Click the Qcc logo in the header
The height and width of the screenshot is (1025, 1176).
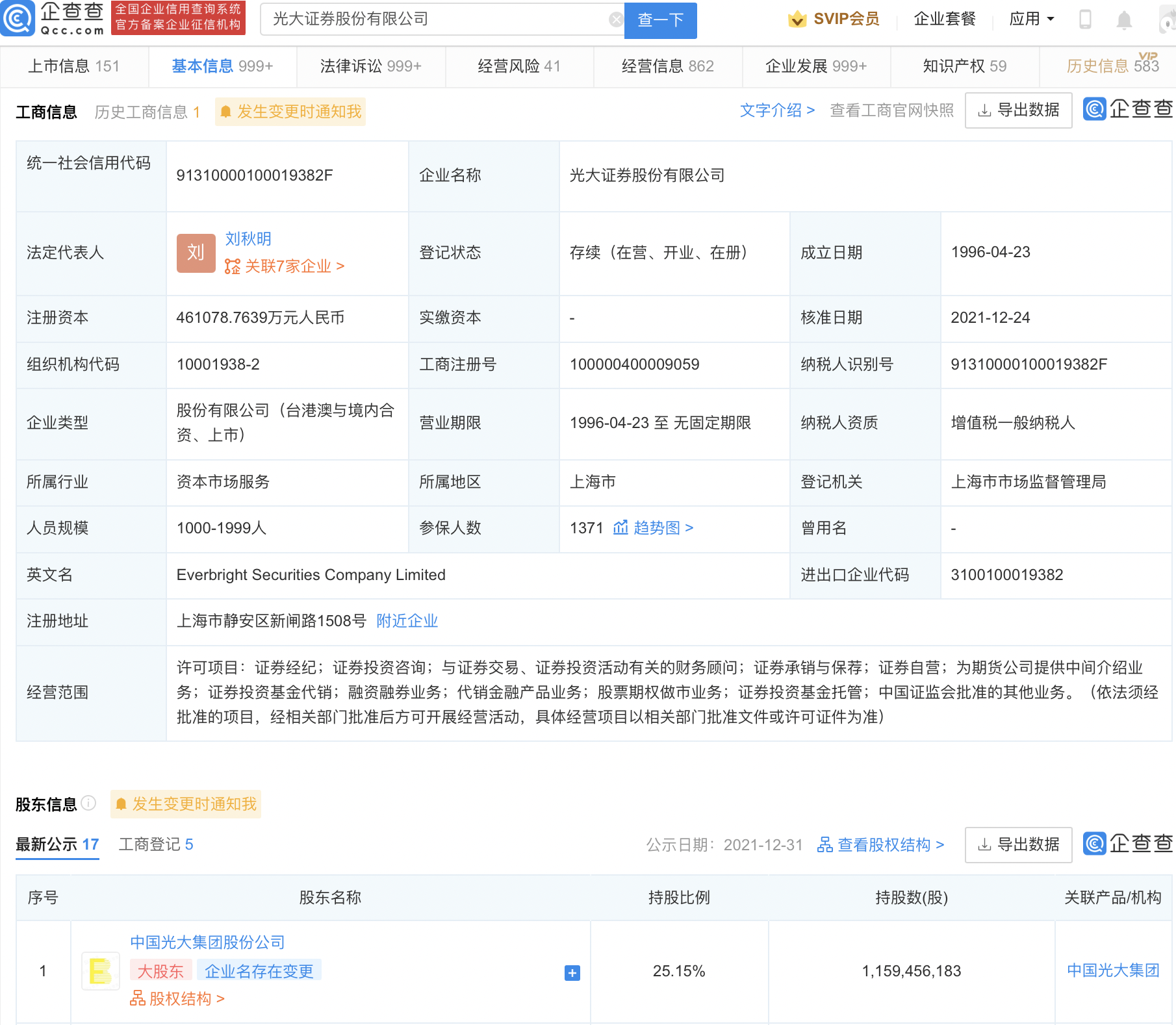pos(53,18)
